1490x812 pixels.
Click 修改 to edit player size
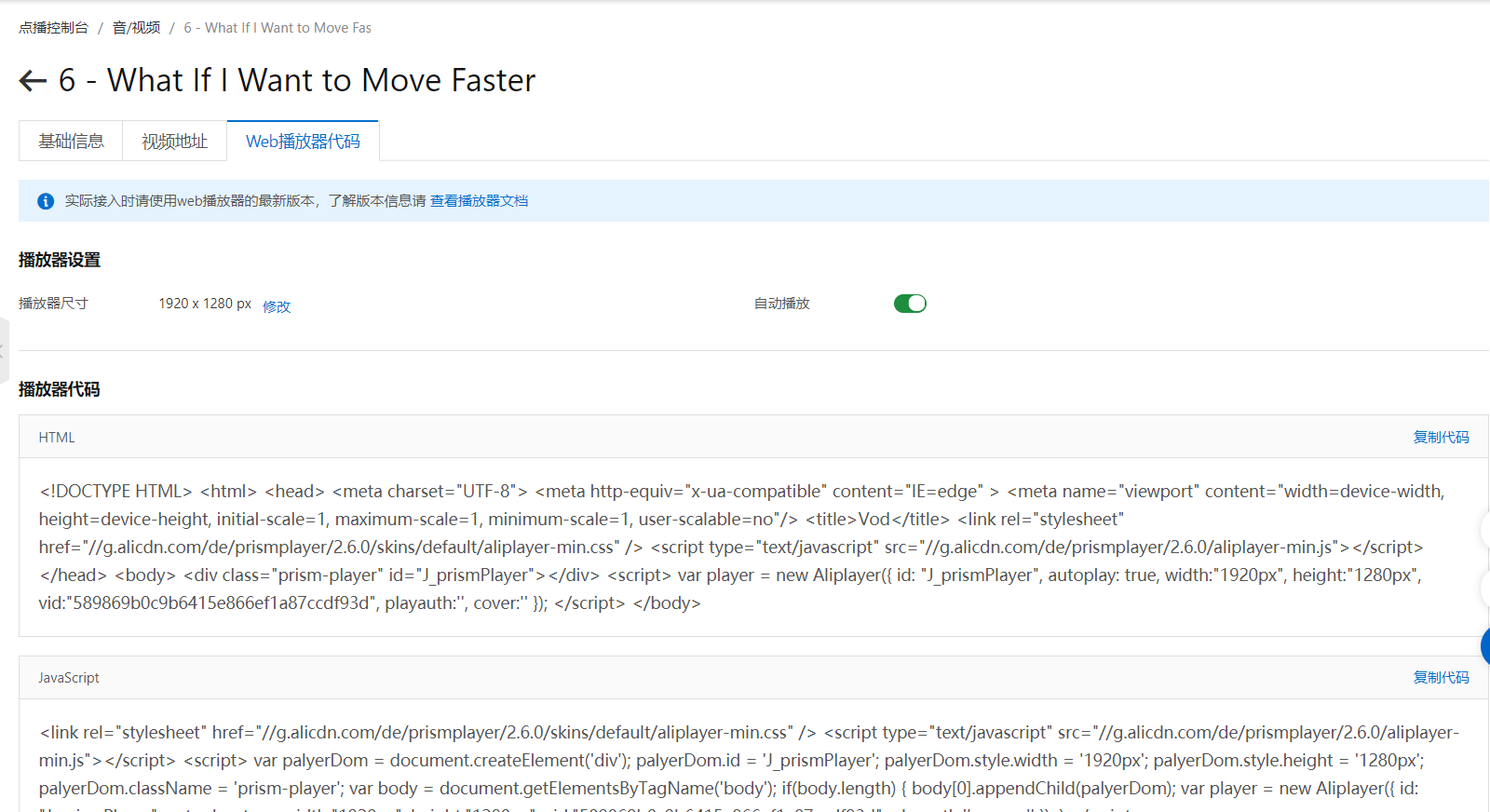[277, 306]
